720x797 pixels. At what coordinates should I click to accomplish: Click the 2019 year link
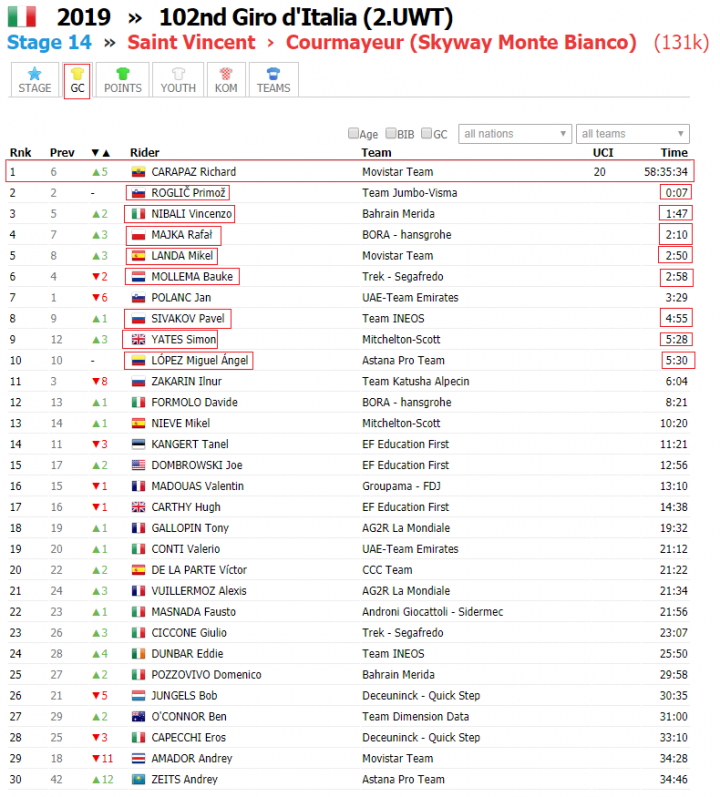tap(83, 17)
